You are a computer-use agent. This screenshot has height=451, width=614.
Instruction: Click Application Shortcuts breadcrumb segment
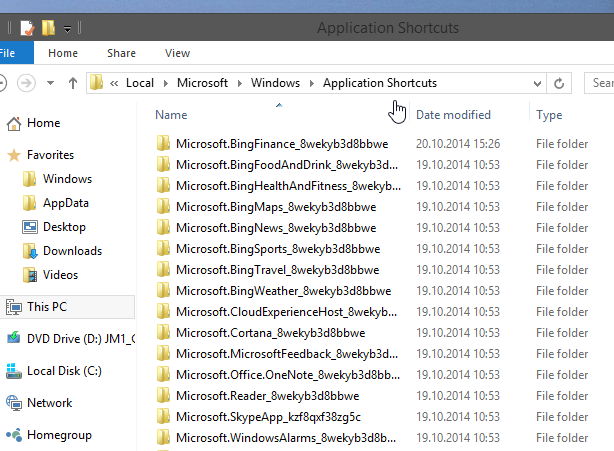[x=380, y=83]
